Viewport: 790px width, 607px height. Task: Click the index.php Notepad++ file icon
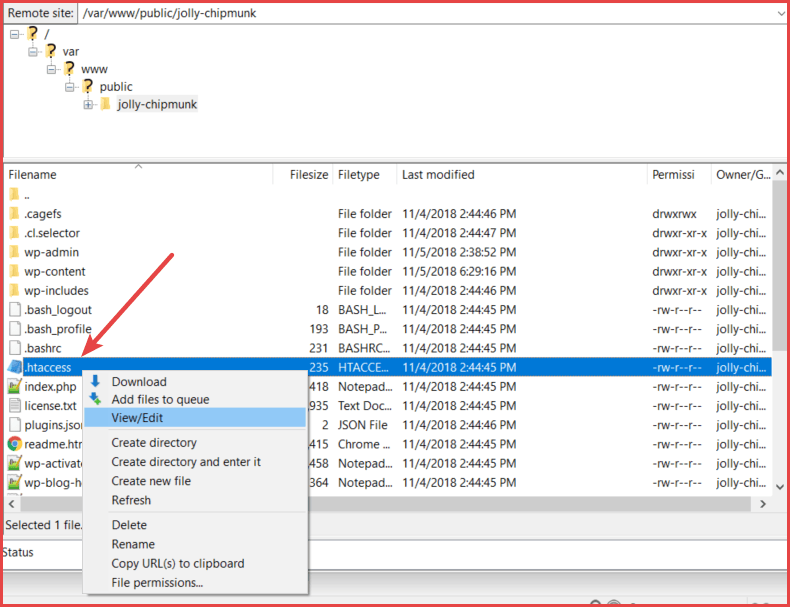click(15, 386)
